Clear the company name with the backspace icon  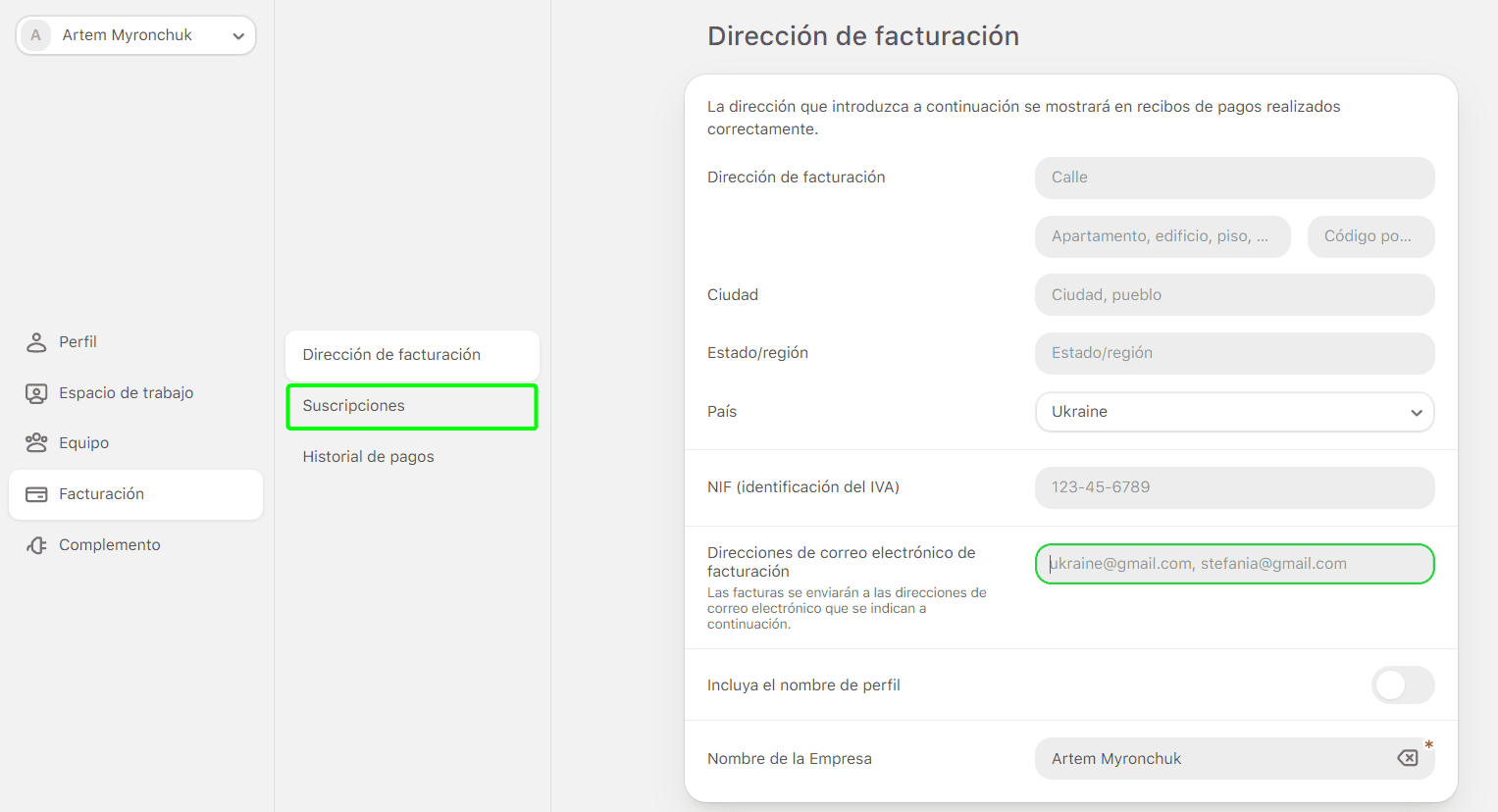(x=1408, y=757)
